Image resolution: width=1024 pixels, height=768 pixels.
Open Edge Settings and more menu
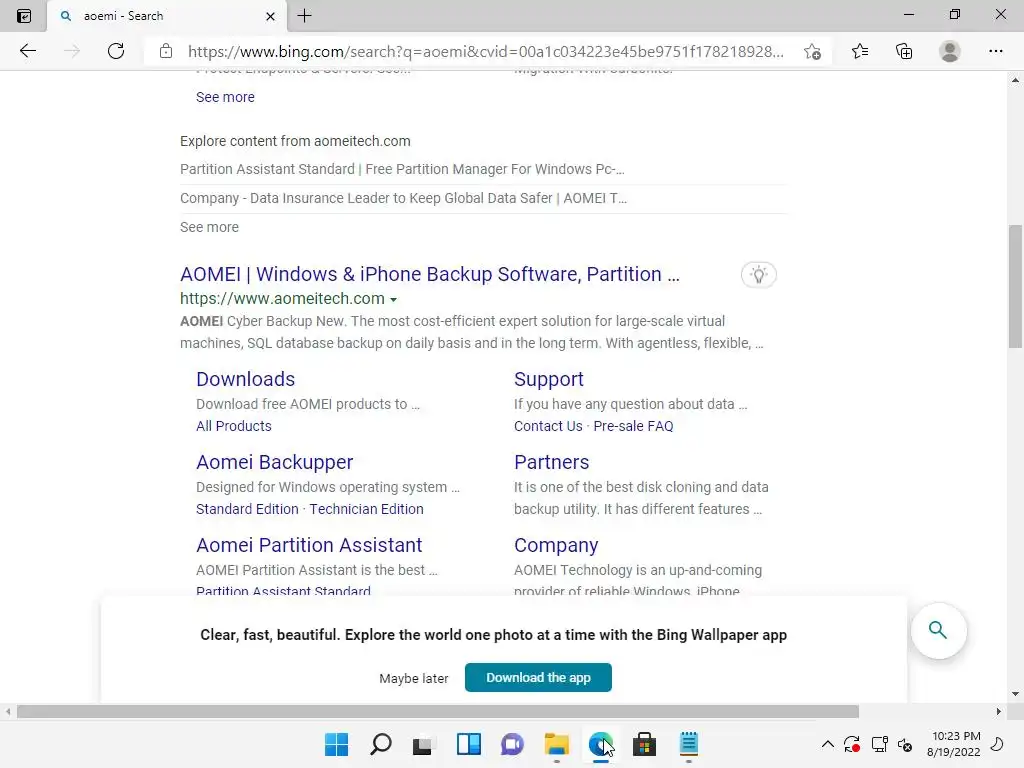pos(995,51)
